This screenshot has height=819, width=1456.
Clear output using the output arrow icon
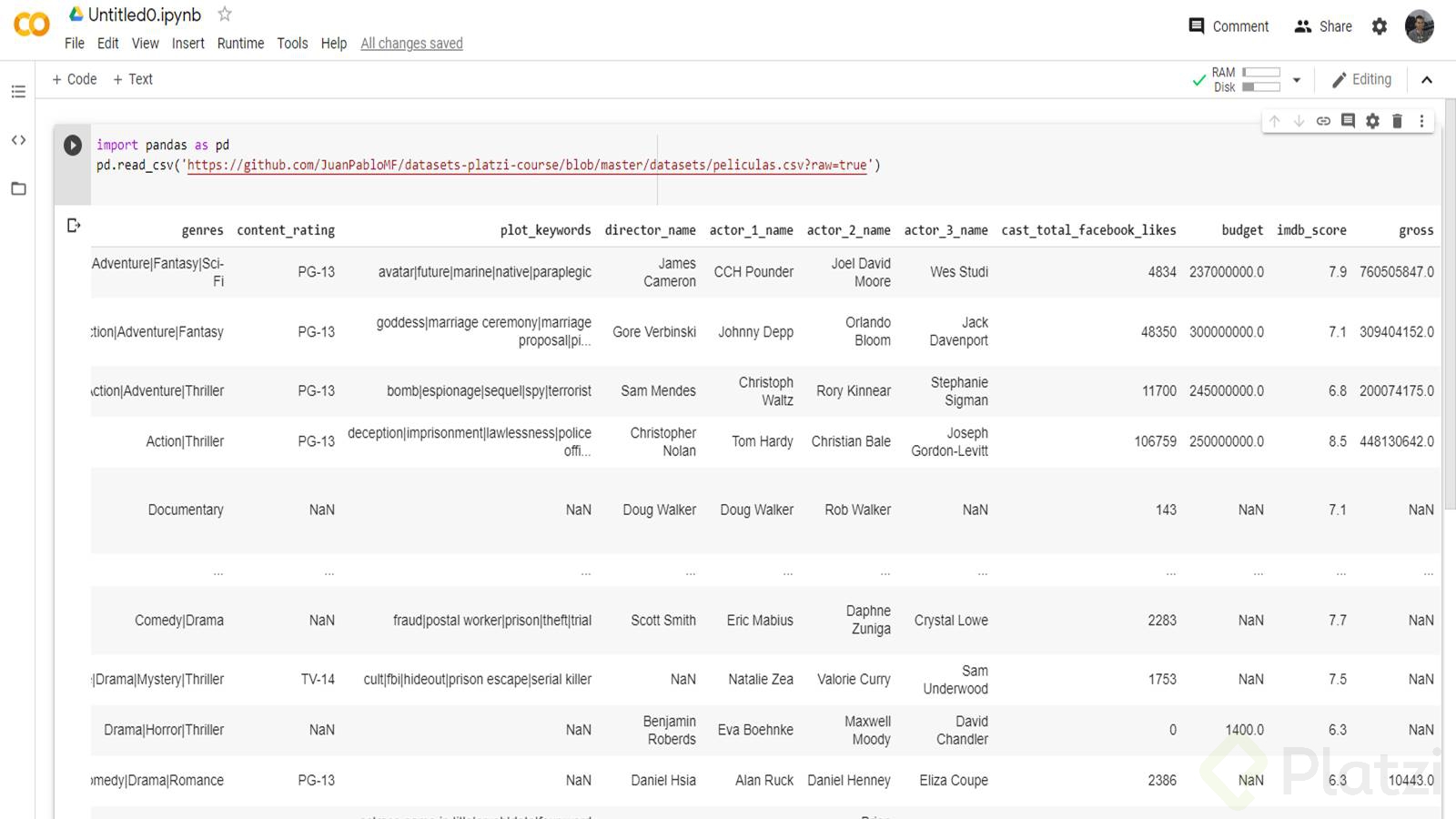pos(74,225)
